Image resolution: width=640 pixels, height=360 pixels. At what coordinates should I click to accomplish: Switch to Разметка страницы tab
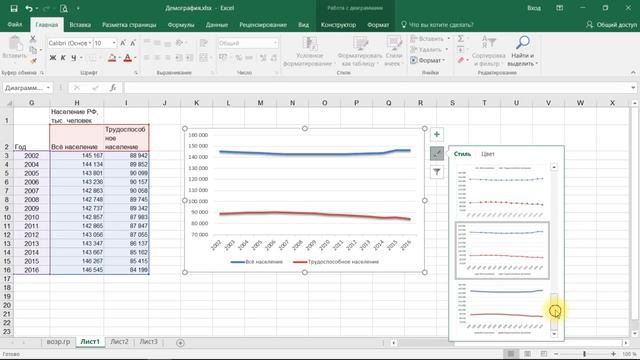129,24
